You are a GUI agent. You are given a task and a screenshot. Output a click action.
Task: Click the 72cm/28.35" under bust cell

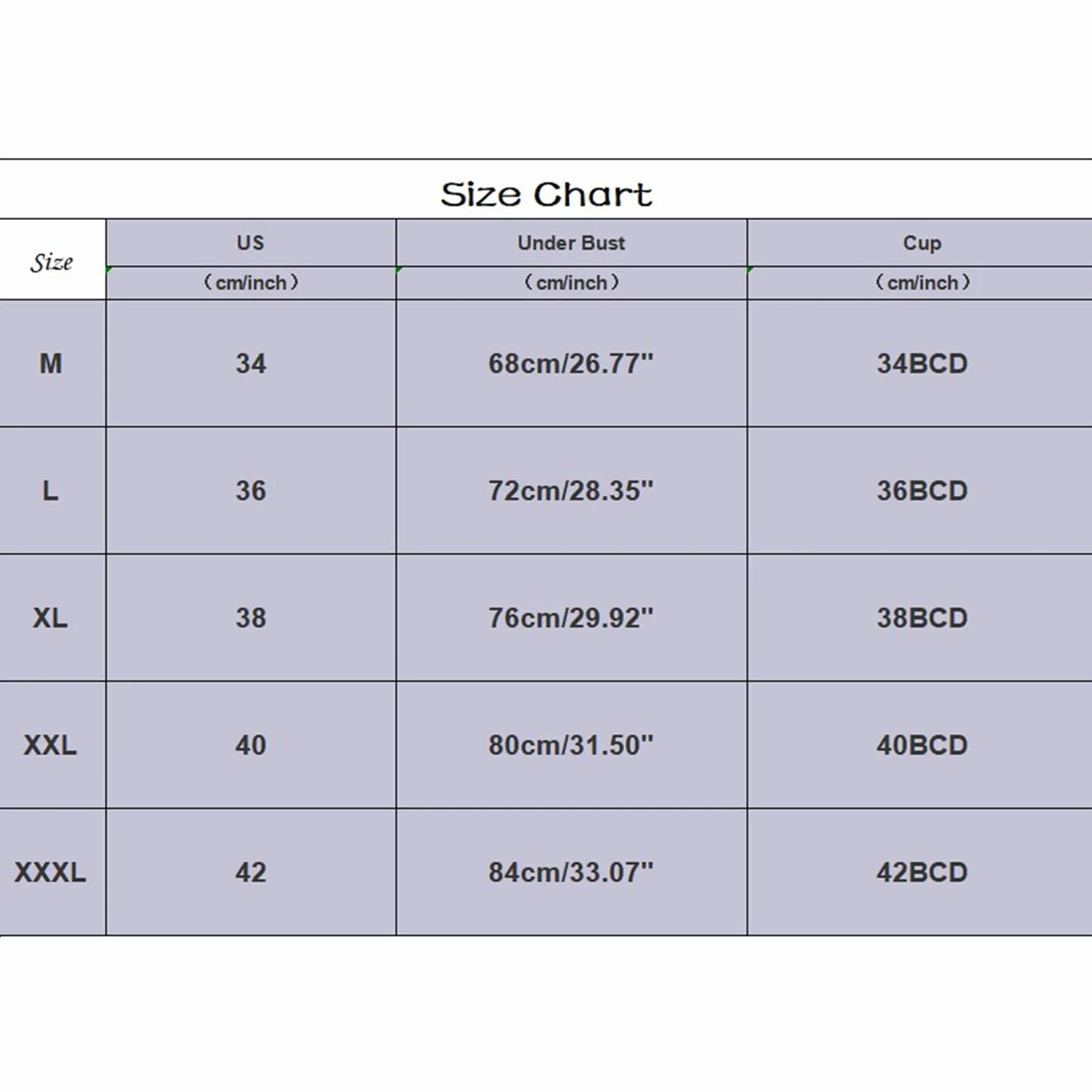(571, 491)
